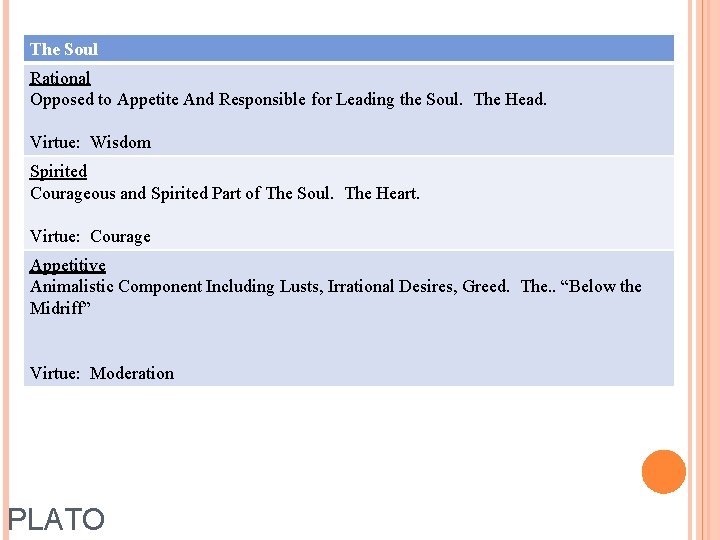Click the PLATO slide title

[56, 519]
